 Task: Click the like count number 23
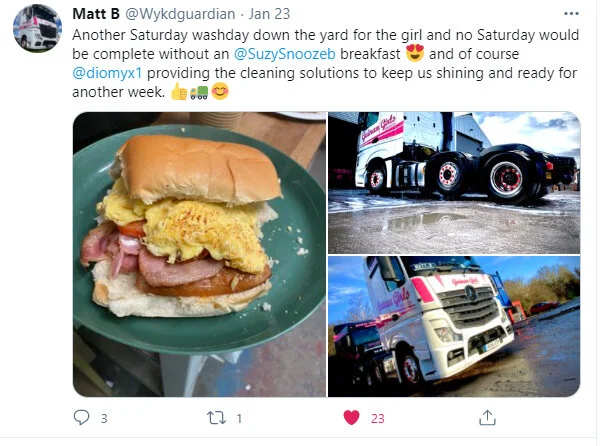(378, 418)
